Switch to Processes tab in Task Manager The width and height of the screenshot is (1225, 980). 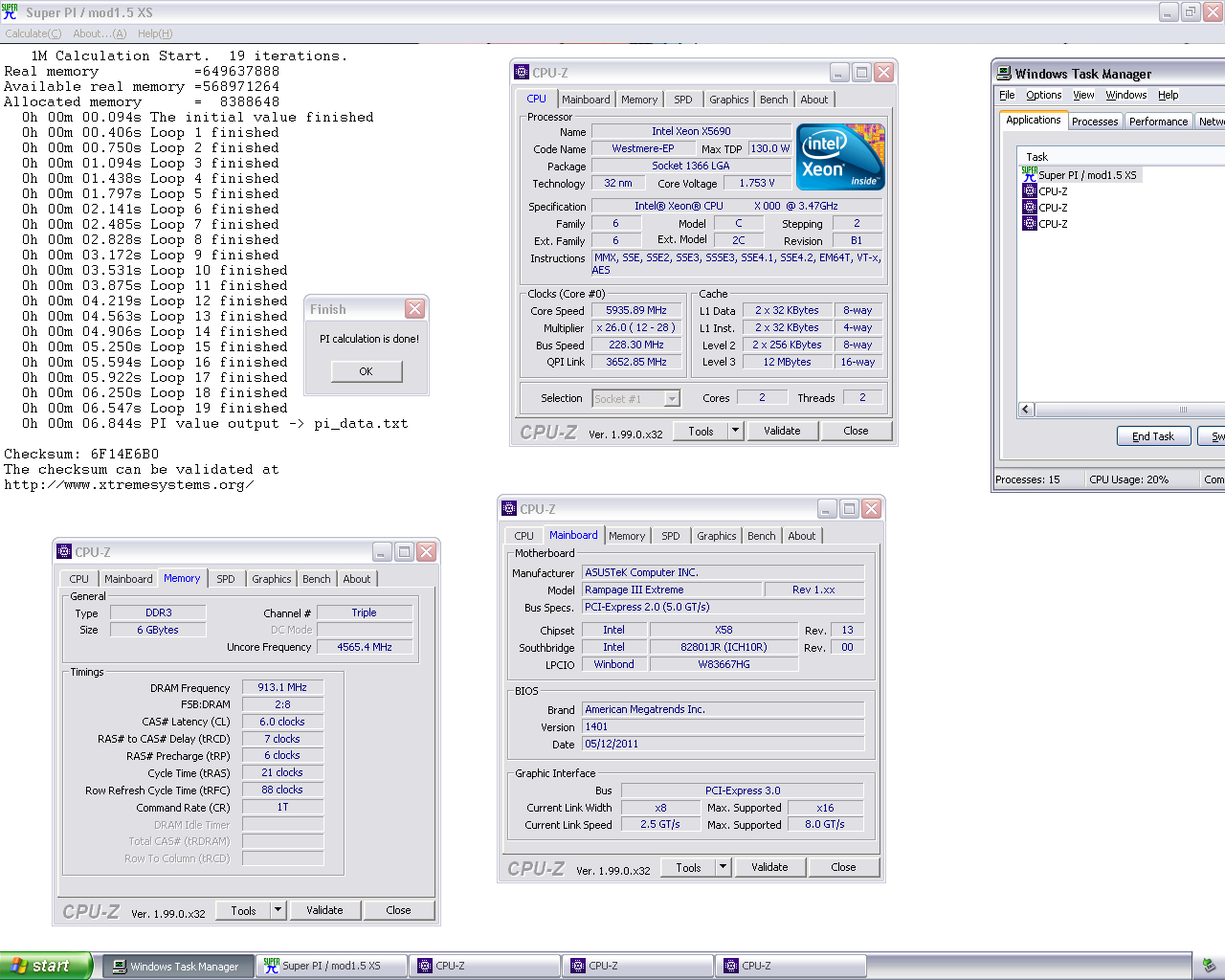[1095, 122]
